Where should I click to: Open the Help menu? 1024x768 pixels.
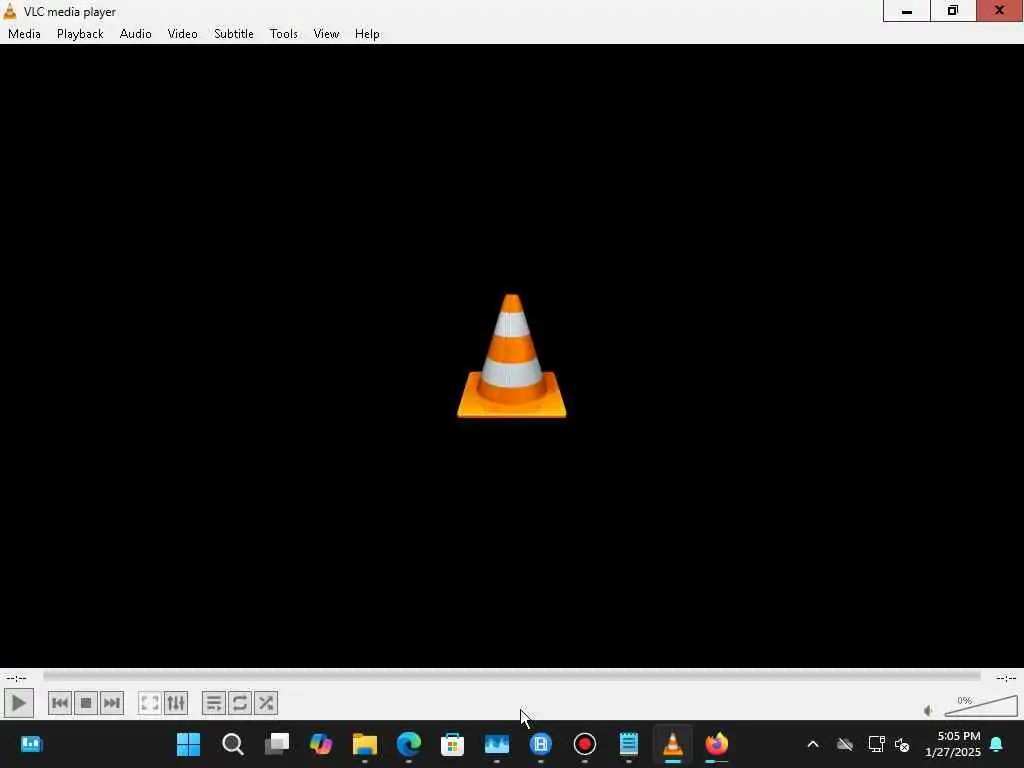click(367, 34)
